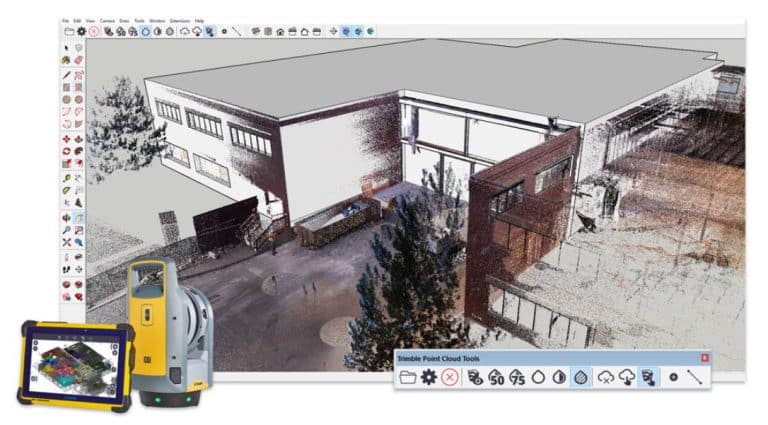Image resolution: width=768 pixels, height=425 pixels.
Task: Open the Camera menu
Action: (x=107, y=21)
